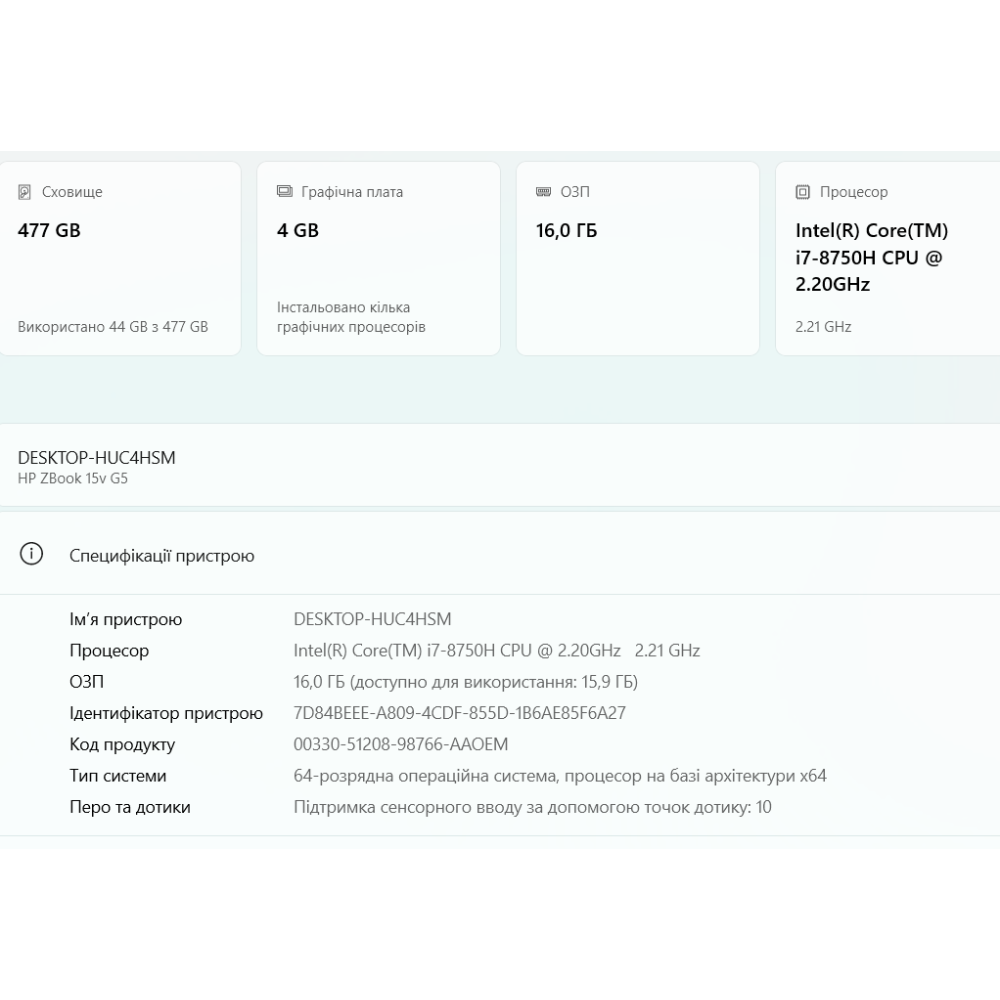
Task: Click the info icon next to Специфікації пристрою
Action: point(32,555)
